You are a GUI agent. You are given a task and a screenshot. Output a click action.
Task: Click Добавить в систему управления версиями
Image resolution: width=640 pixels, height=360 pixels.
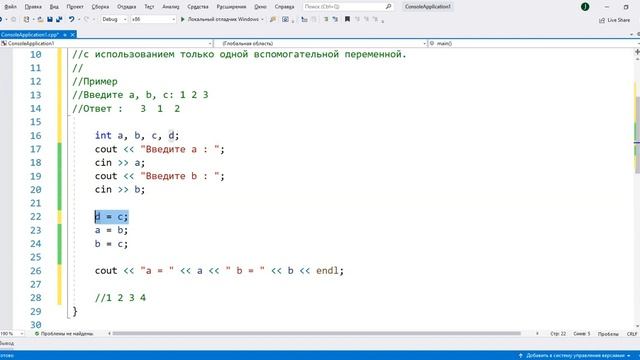click(x=575, y=356)
